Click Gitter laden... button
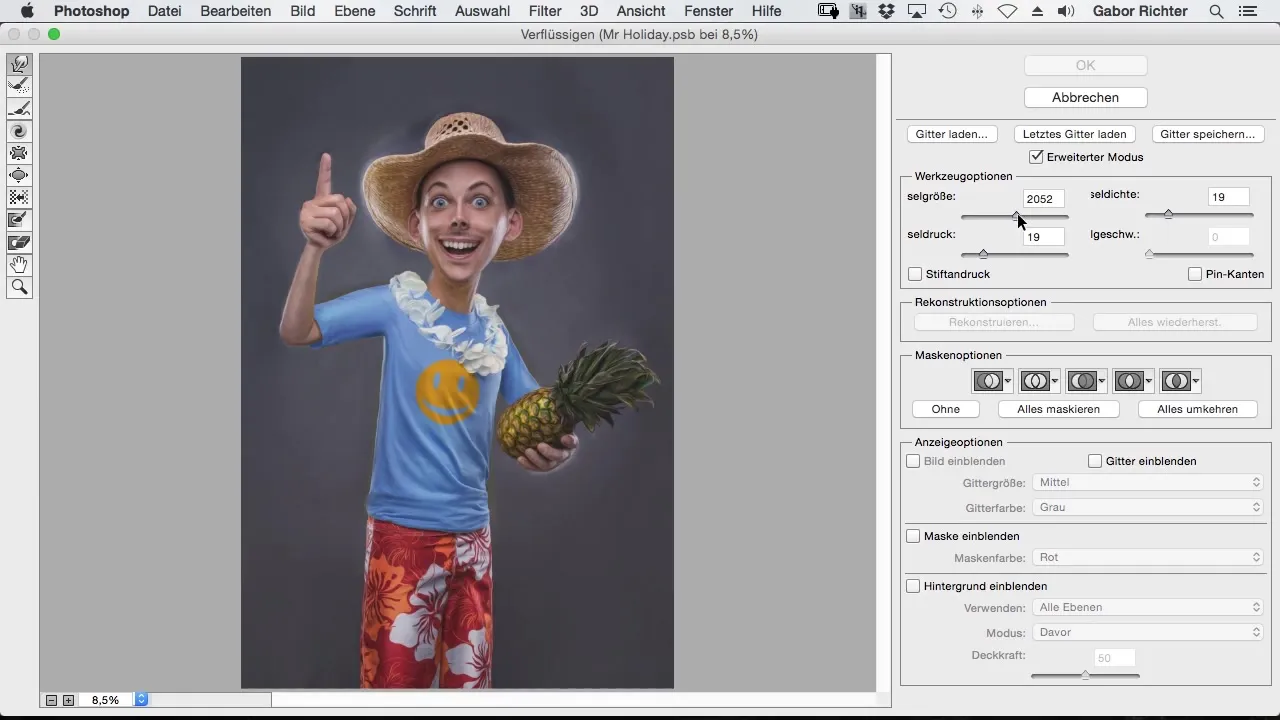This screenshot has height=720, width=1280. tap(952, 134)
